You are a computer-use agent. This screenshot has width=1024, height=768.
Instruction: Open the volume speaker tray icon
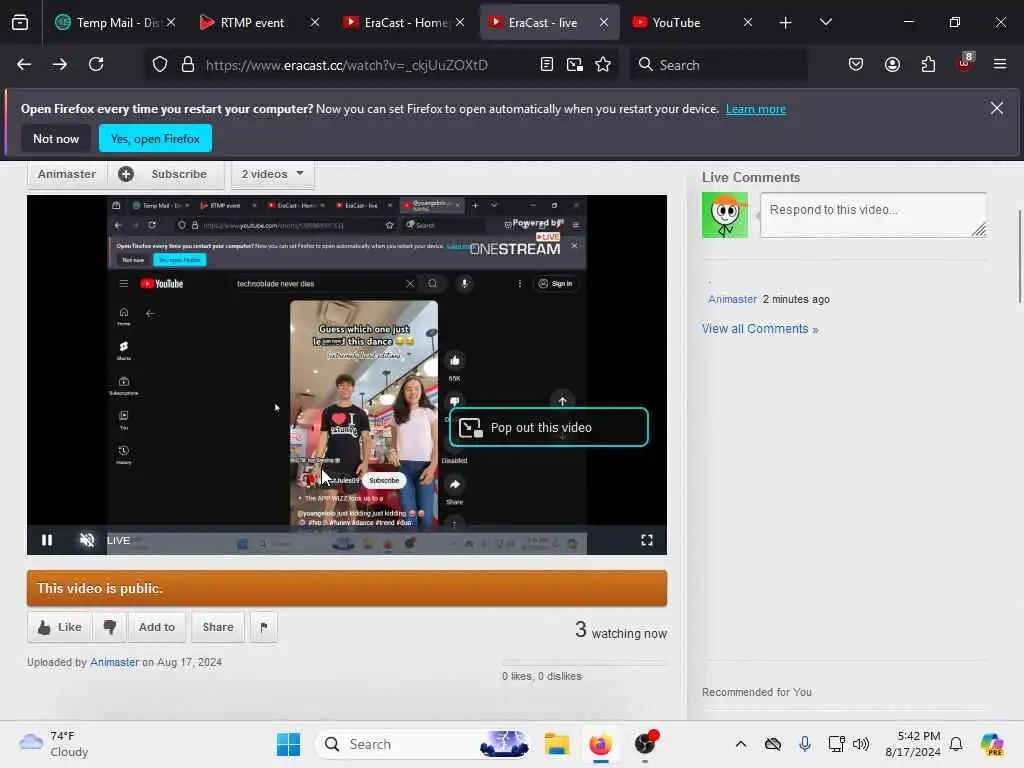[861, 744]
